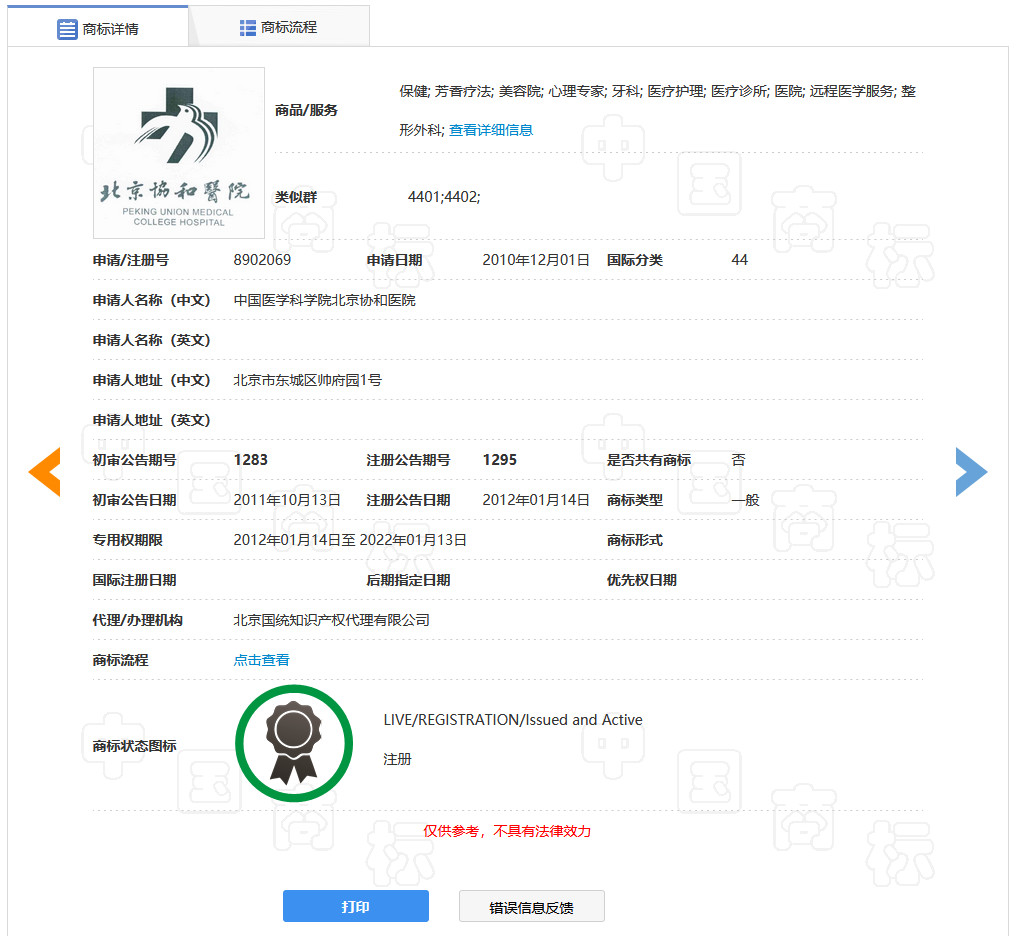Go to next trademark with blue arrow
The height and width of the screenshot is (936, 1016).
[971, 472]
